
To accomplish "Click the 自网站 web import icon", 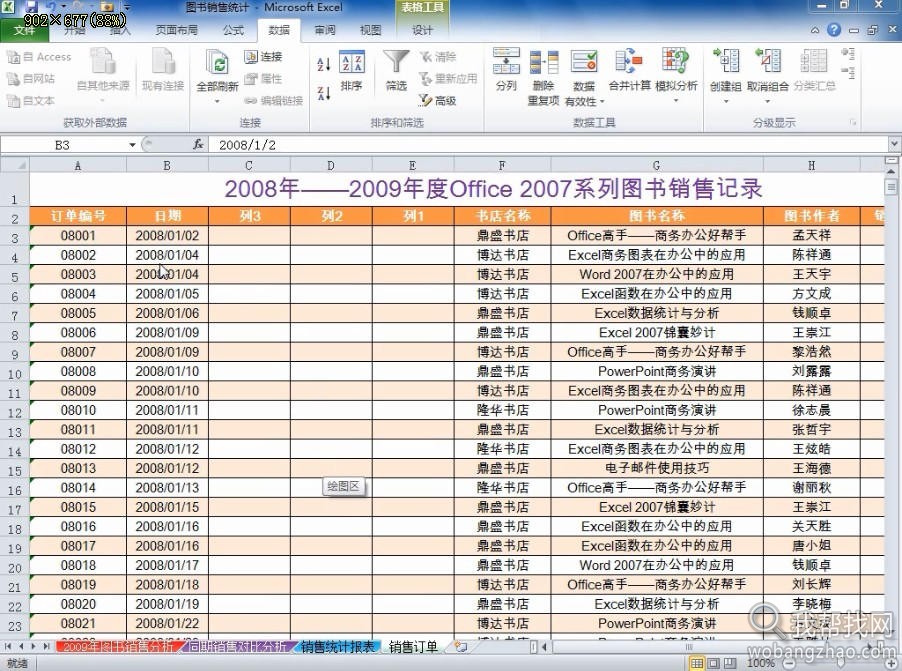I will [13, 78].
